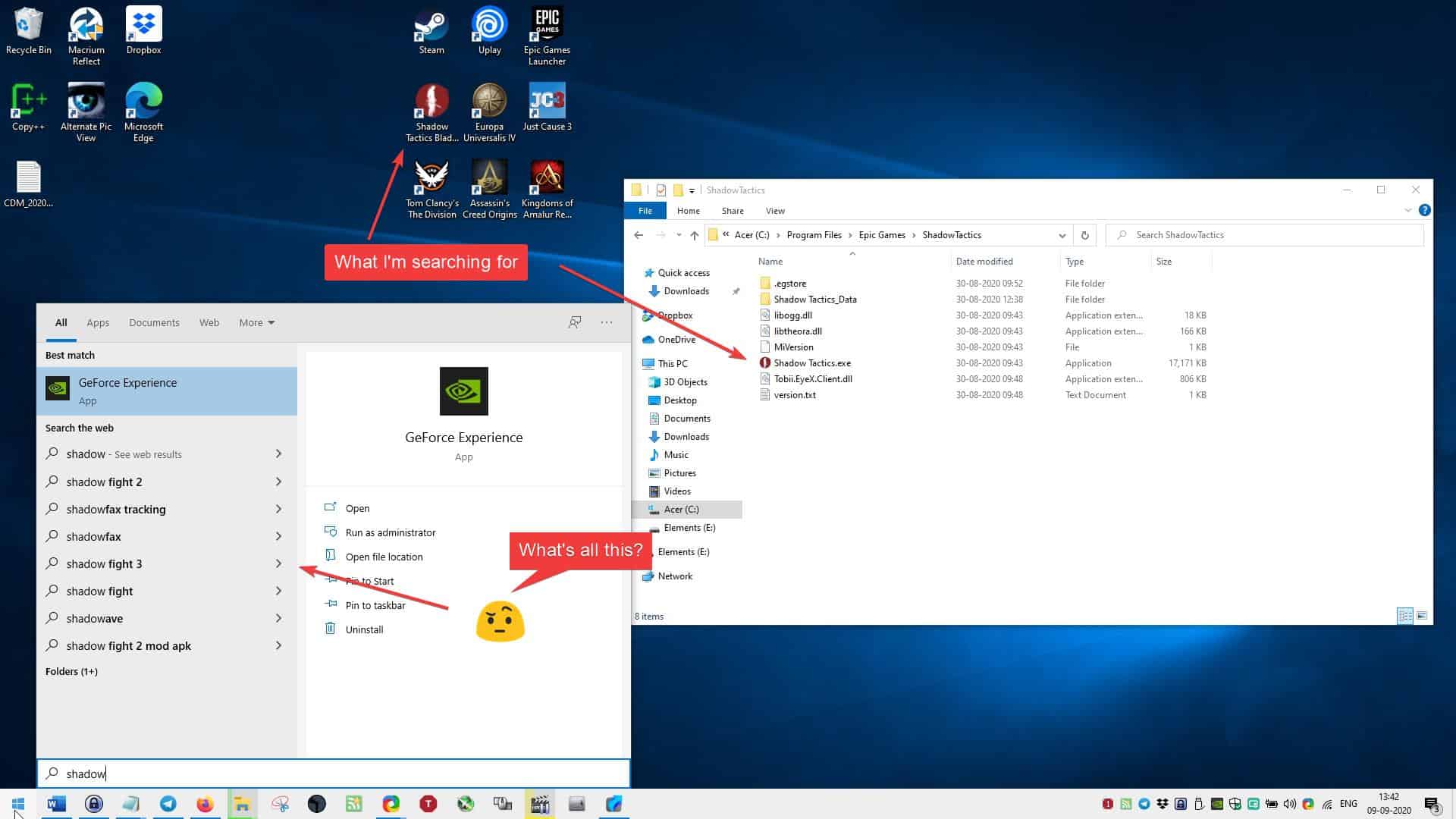Open the Explorer File menu
The height and width of the screenshot is (819, 1456).
click(x=645, y=210)
